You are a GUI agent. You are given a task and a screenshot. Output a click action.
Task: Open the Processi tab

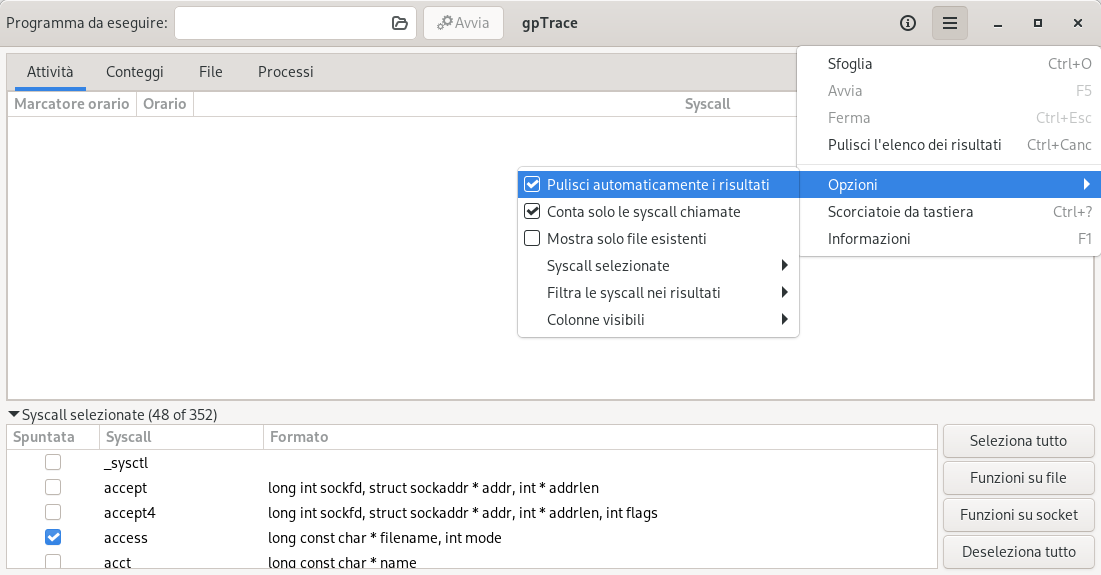[286, 72]
